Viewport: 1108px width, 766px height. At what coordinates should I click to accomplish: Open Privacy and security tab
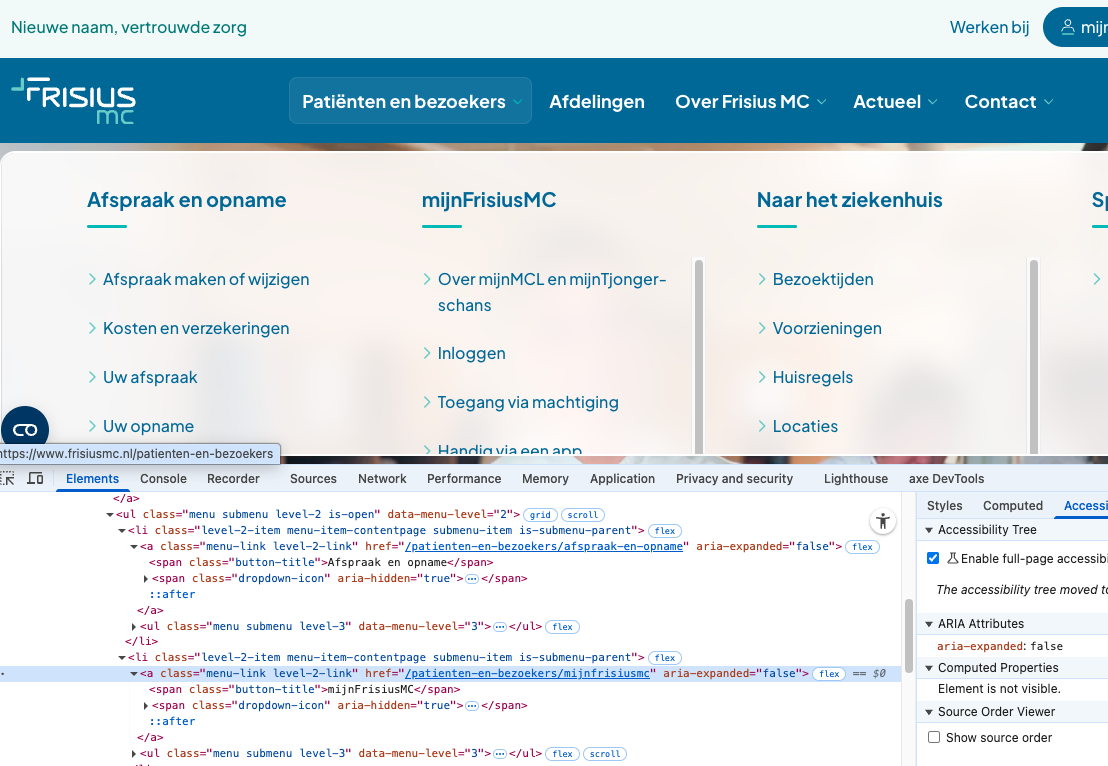(x=734, y=478)
